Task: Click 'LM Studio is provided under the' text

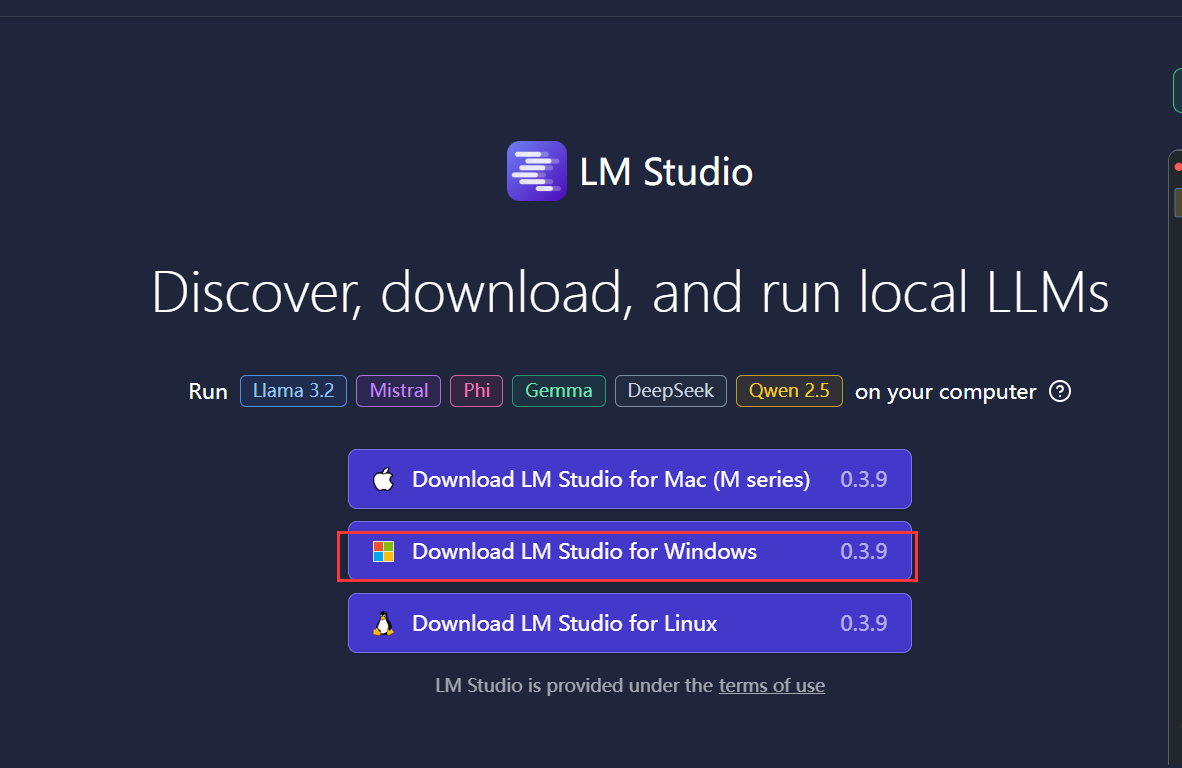Action: [x=574, y=685]
